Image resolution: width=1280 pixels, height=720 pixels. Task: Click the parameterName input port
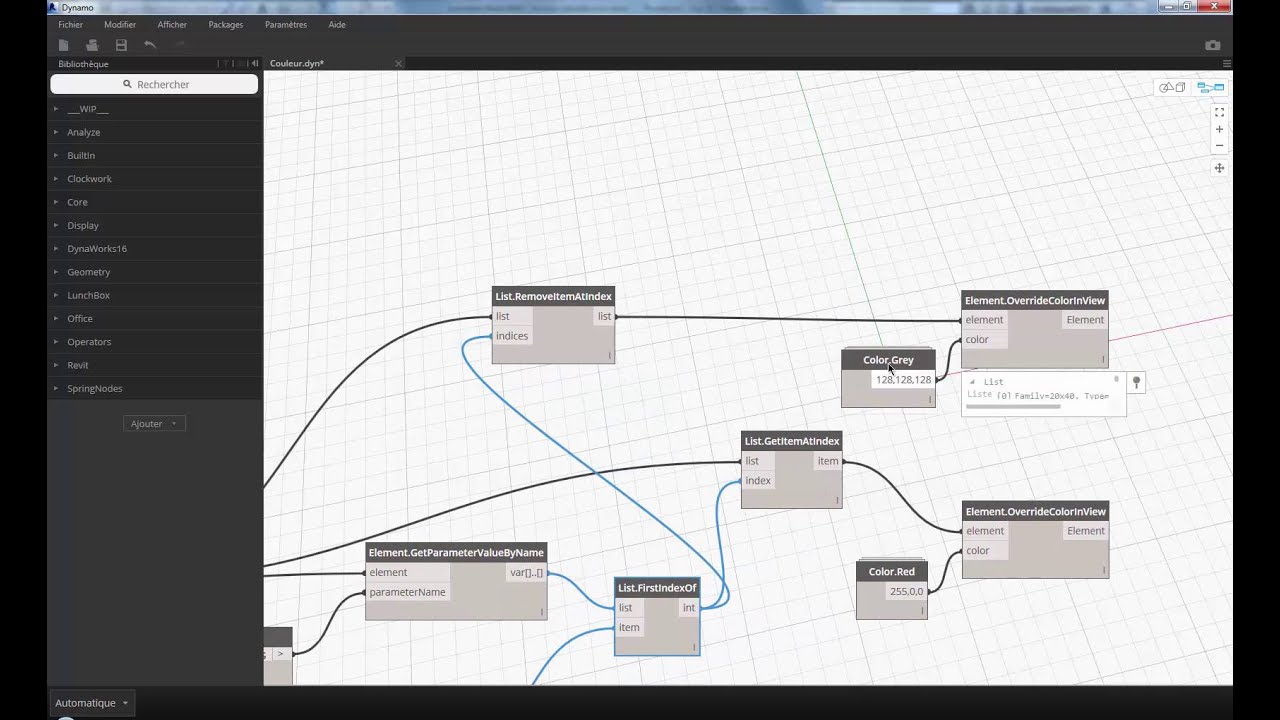point(407,592)
